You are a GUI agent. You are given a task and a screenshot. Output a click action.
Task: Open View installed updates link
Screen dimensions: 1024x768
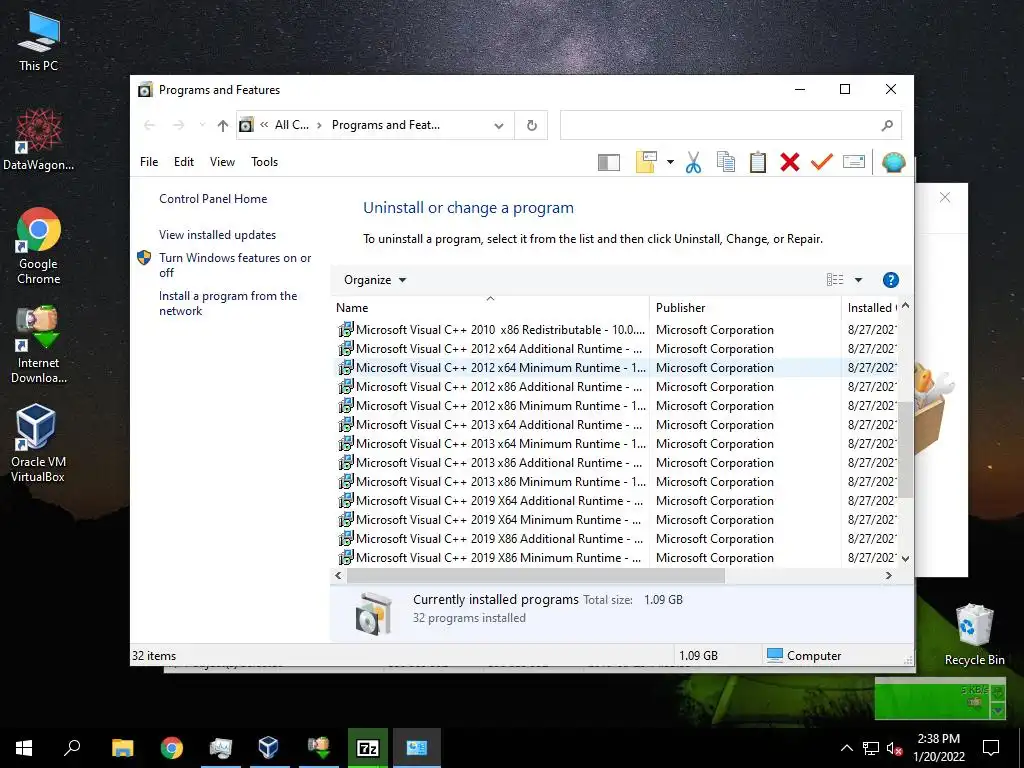click(x=217, y=235)
